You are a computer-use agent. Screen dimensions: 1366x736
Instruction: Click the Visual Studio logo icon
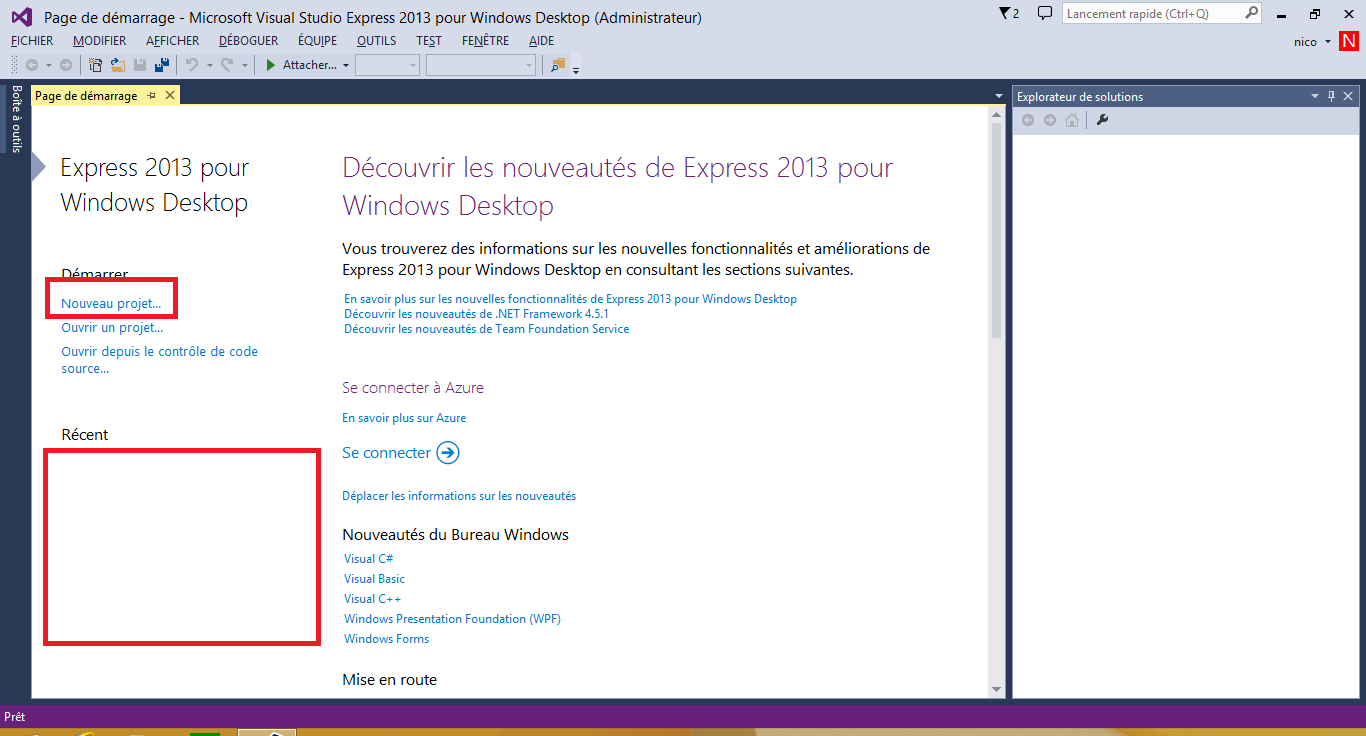[21, 17]
